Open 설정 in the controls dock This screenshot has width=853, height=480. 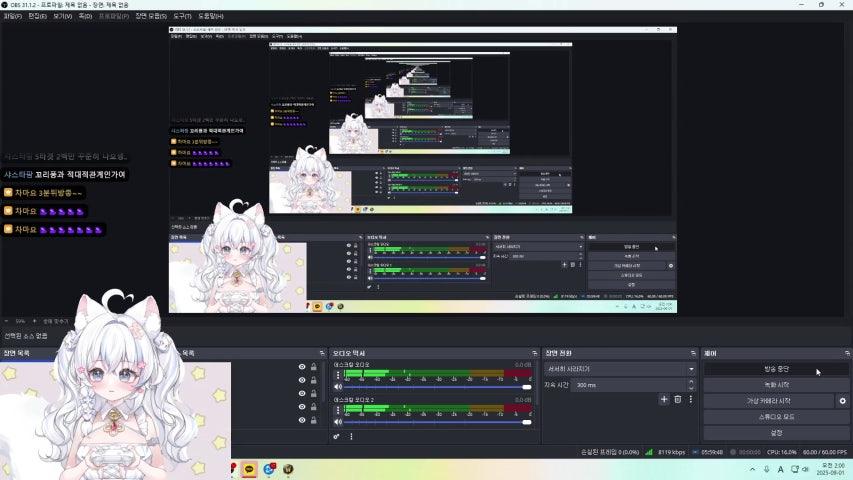776,433
